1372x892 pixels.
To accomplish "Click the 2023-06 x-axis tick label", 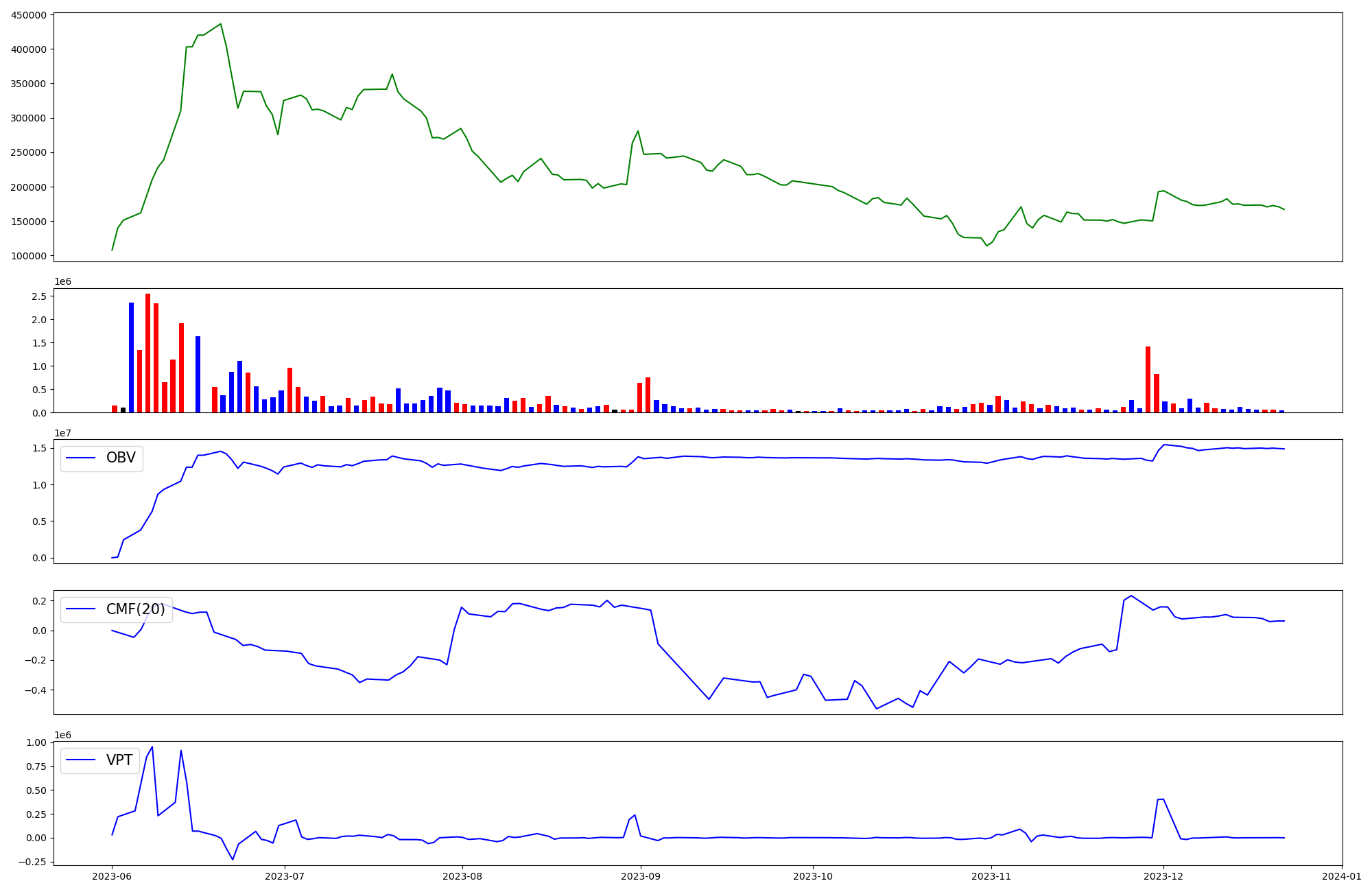I will click(112, 876).
